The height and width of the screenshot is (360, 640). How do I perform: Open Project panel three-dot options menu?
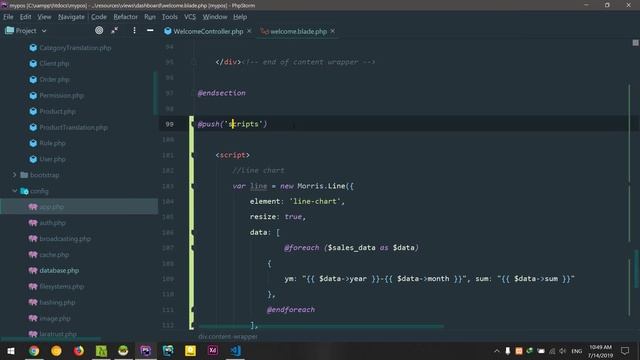[134, 30]
